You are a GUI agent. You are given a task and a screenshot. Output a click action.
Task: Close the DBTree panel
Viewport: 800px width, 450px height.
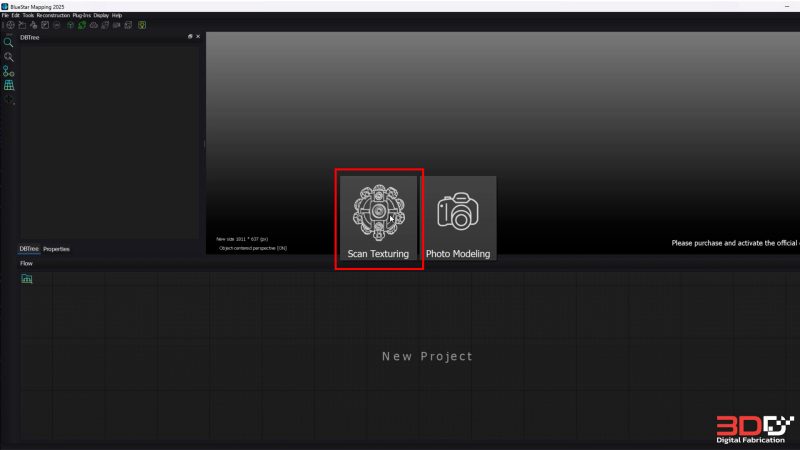point(198,37)
